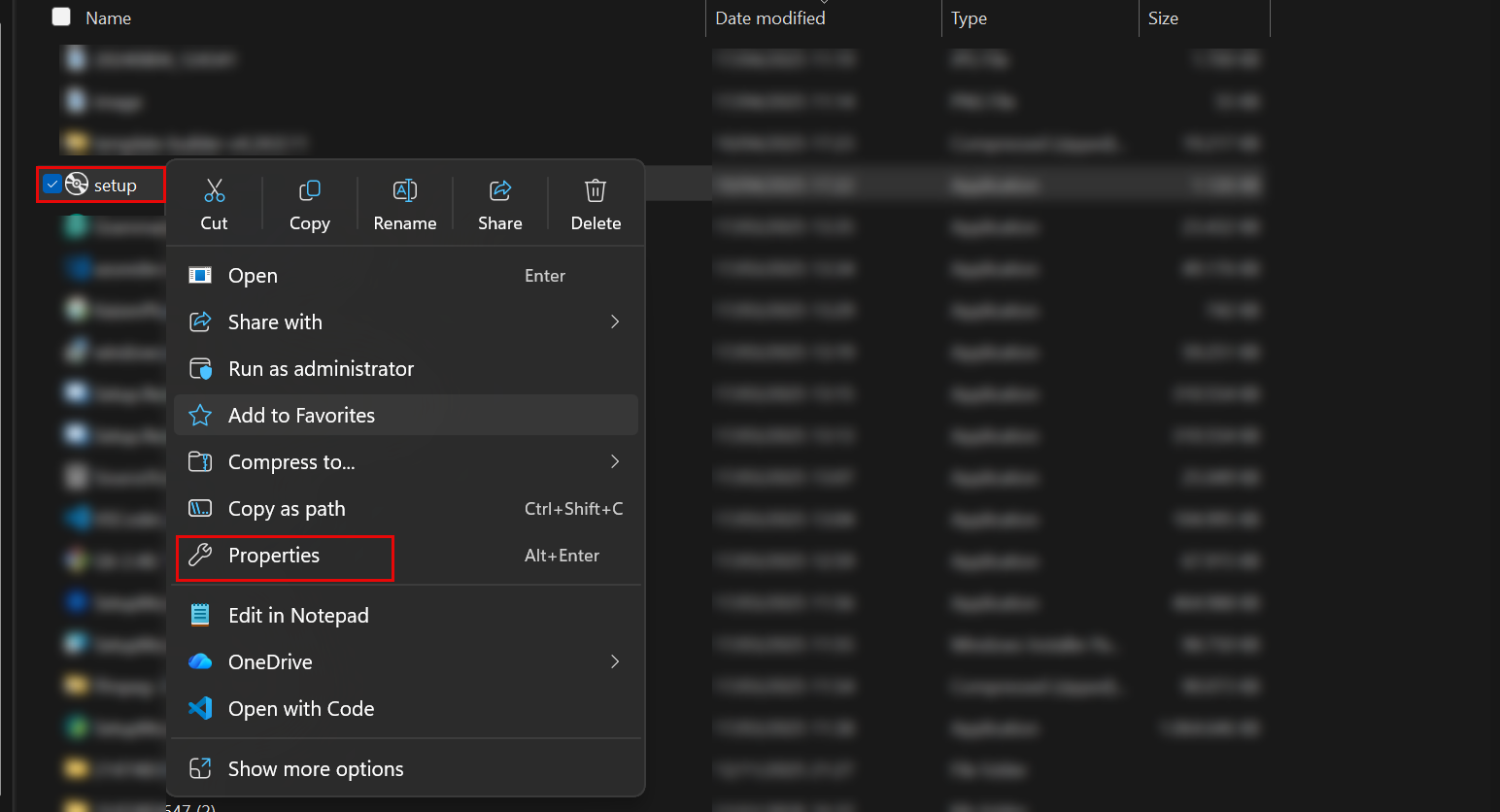The height and width of the screenshot is (812, 1500).
Task: Click Show more options
Action: [316, 769]
